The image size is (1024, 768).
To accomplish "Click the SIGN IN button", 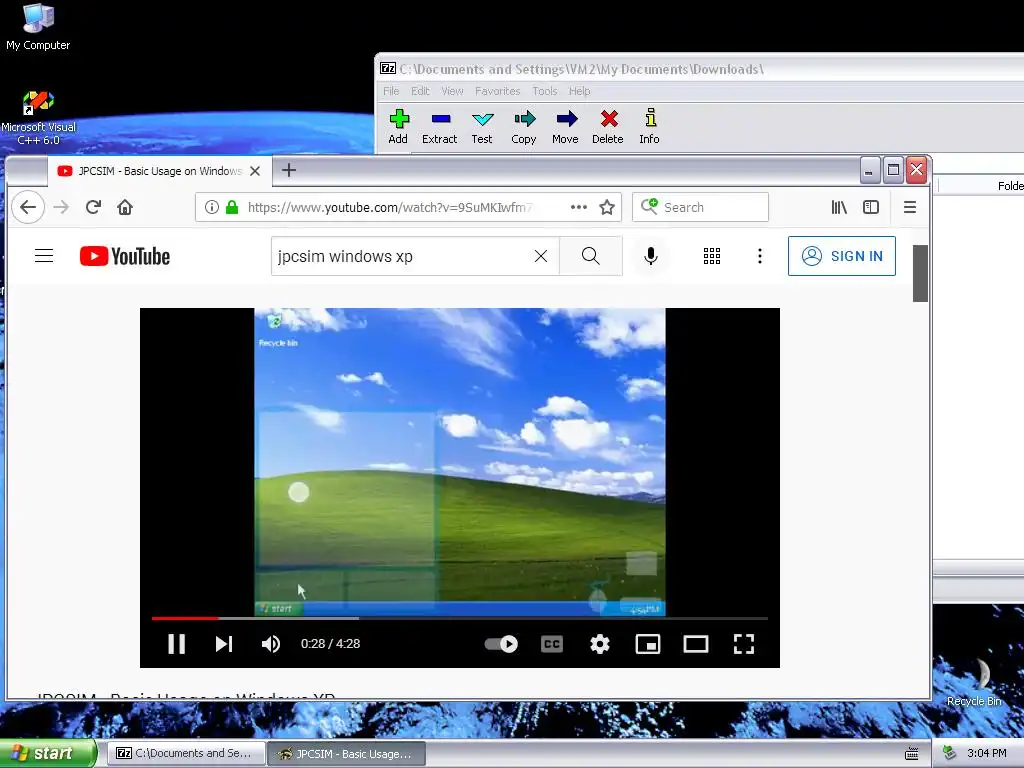I will [x=842, y=256].
